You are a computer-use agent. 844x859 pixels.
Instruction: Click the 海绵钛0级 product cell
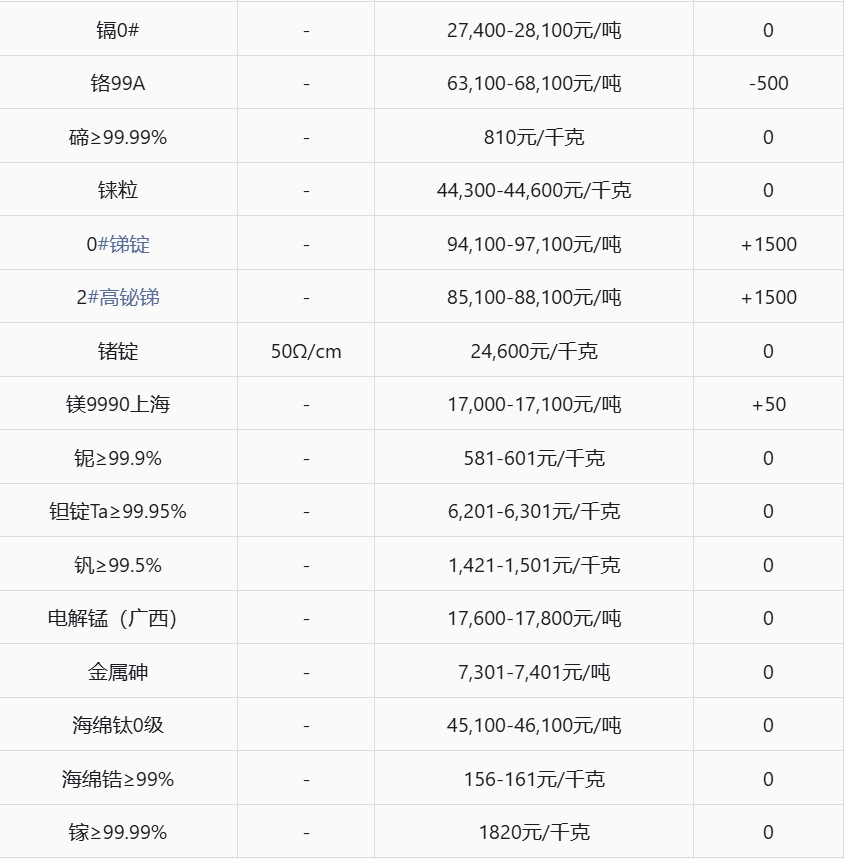pyautogui.click(x=118, y=725)
